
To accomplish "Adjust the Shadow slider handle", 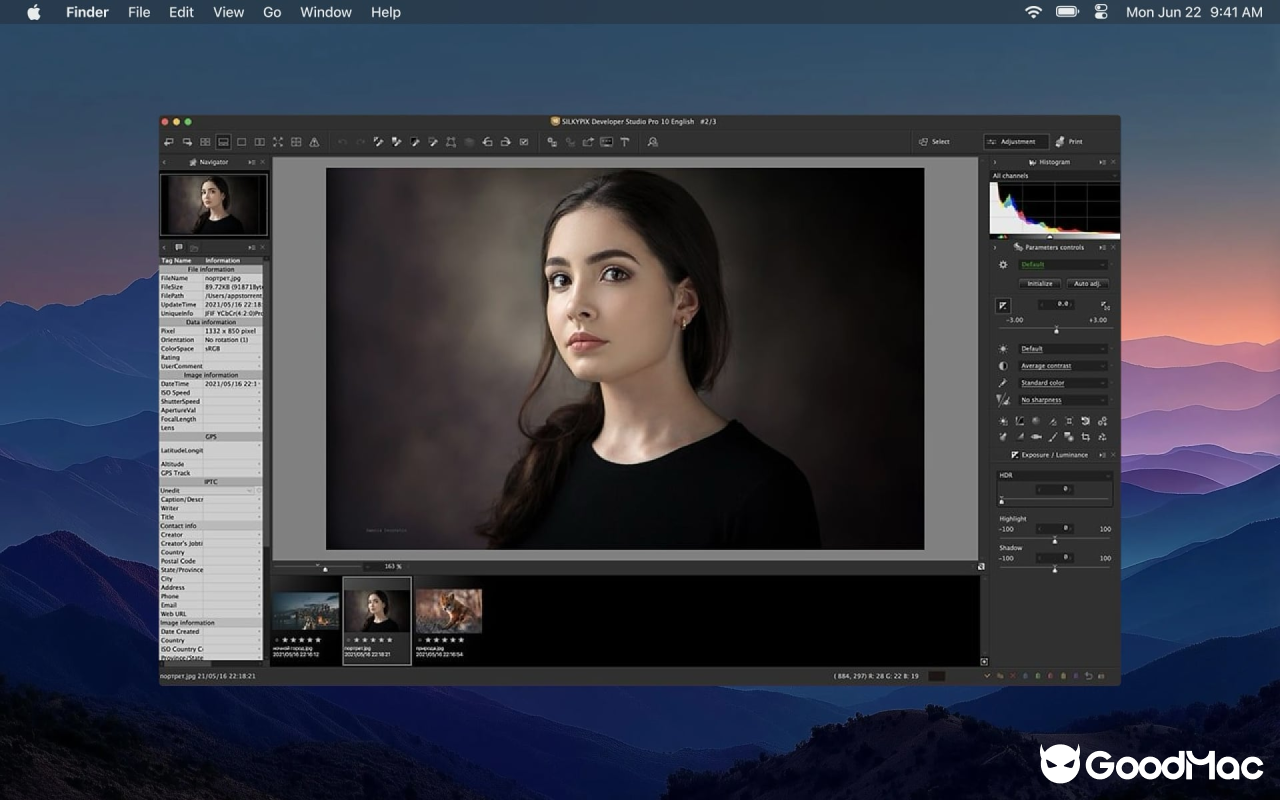I will [x=1054, y=569].
